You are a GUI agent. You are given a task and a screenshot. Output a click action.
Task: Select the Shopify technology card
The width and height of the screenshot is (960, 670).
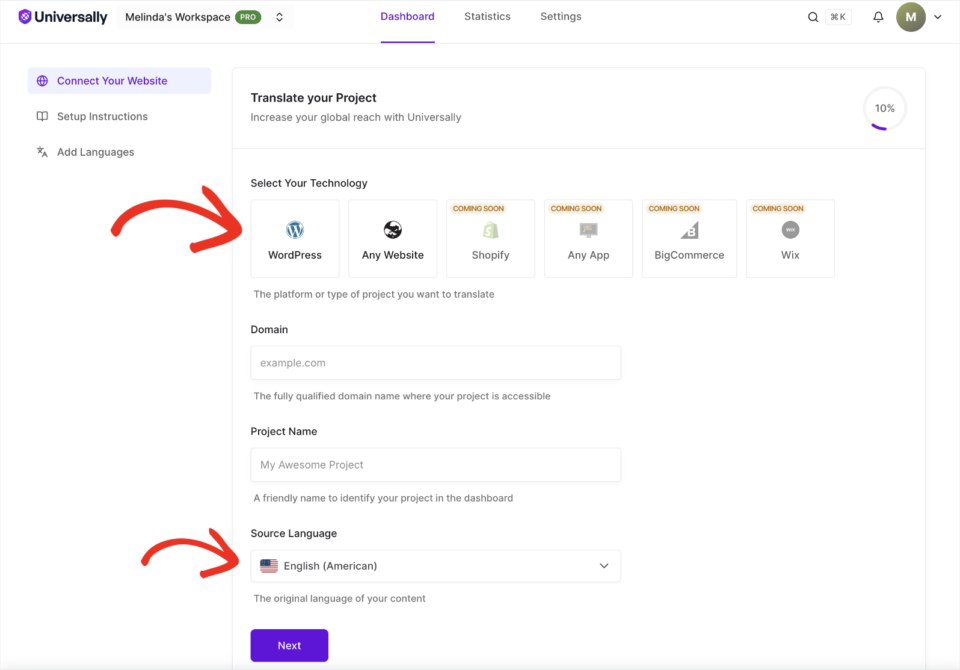coord(490,238)
